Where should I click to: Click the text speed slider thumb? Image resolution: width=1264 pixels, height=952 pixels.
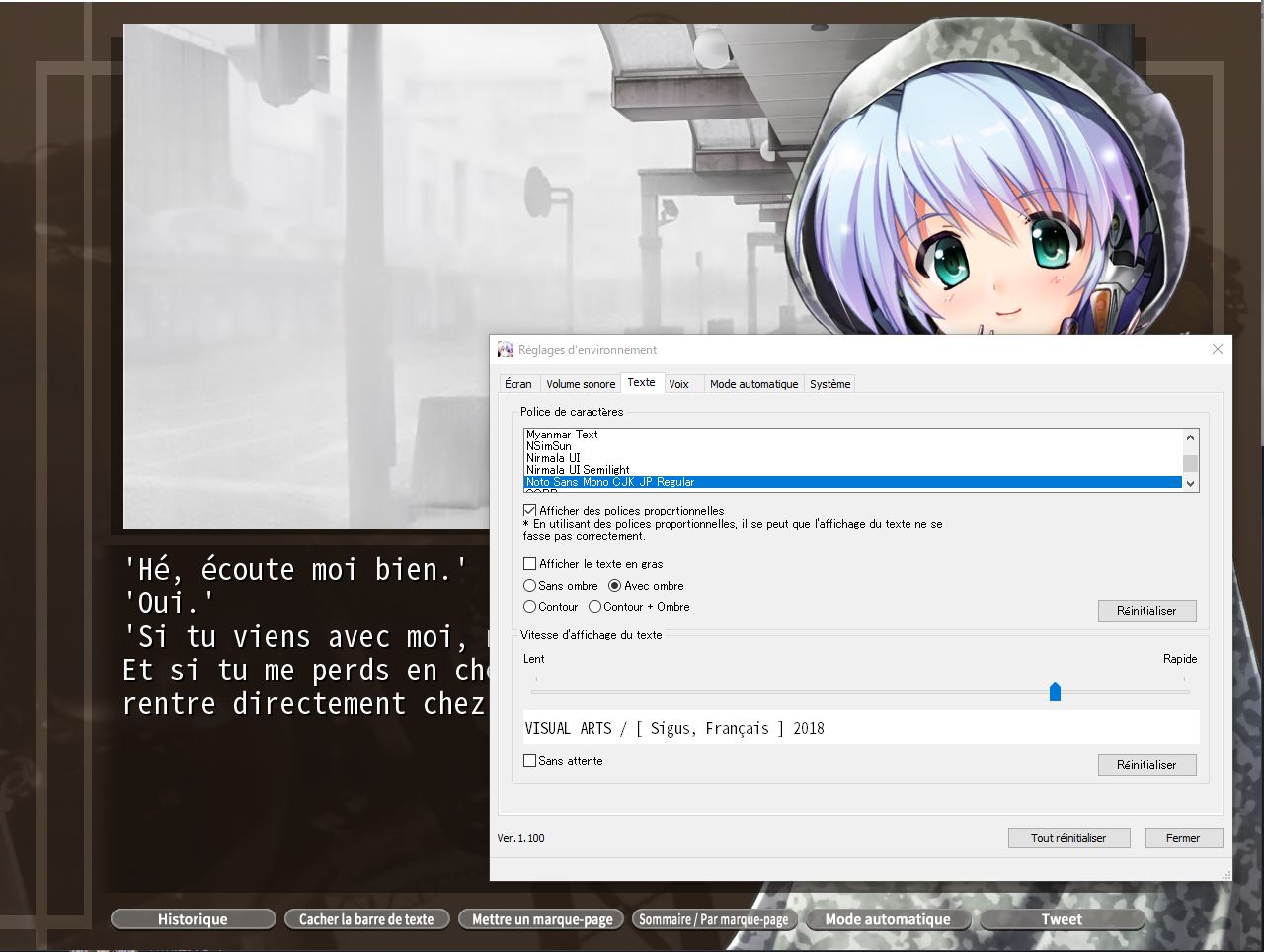(1055, 691)
